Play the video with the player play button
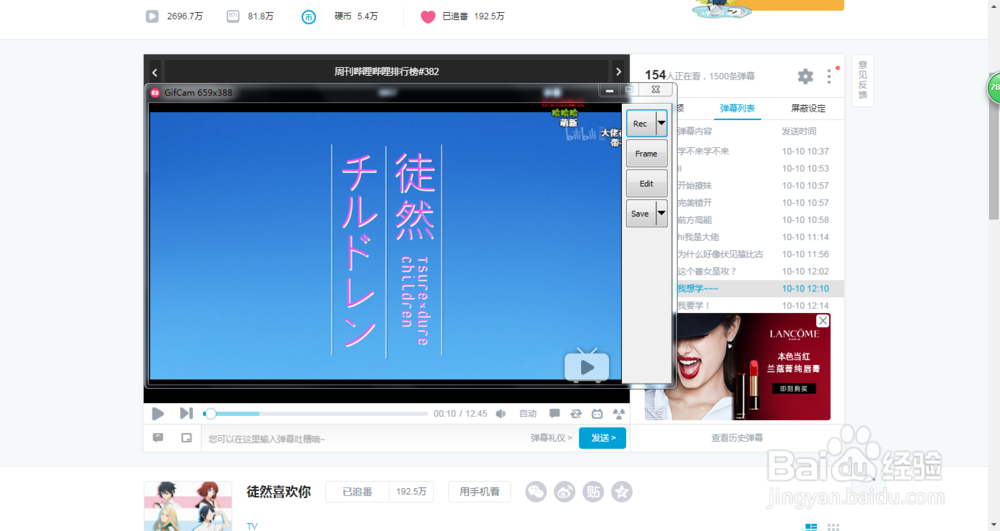 tap(158, 414)
